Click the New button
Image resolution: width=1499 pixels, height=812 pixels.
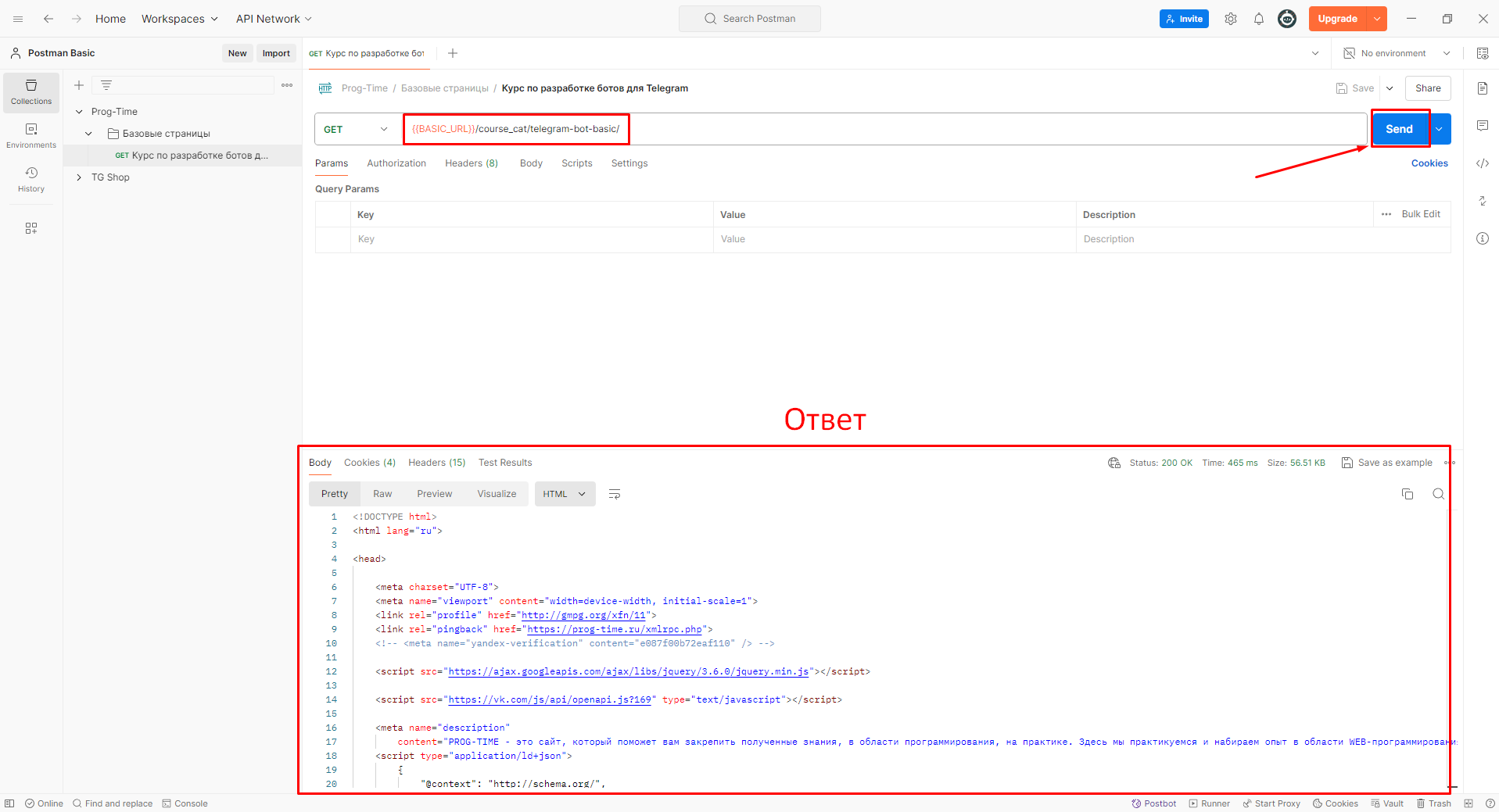238,53
